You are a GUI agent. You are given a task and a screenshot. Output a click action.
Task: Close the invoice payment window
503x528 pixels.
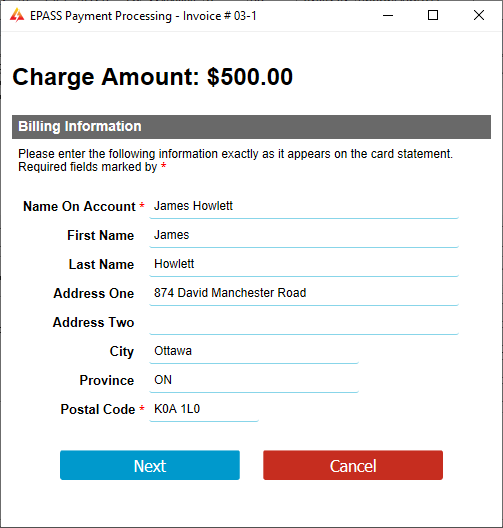click(x=479, y=15)
